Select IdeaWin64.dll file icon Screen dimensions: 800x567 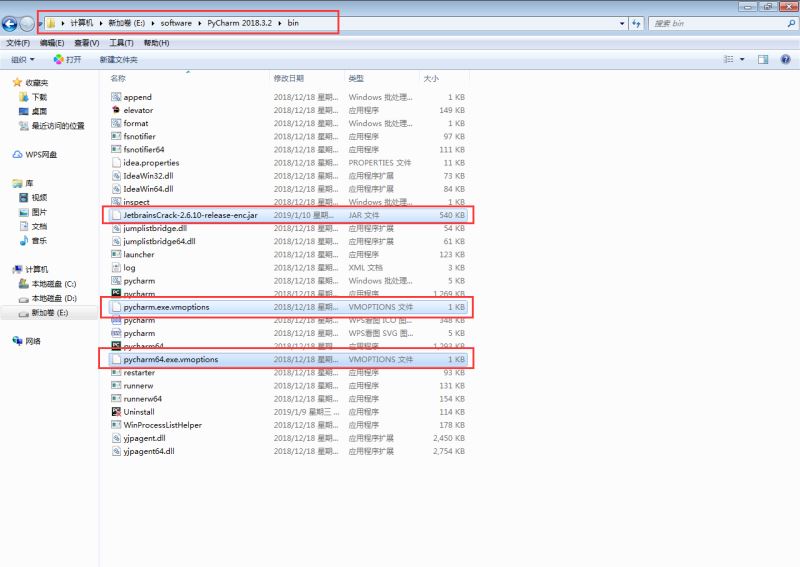116,189
